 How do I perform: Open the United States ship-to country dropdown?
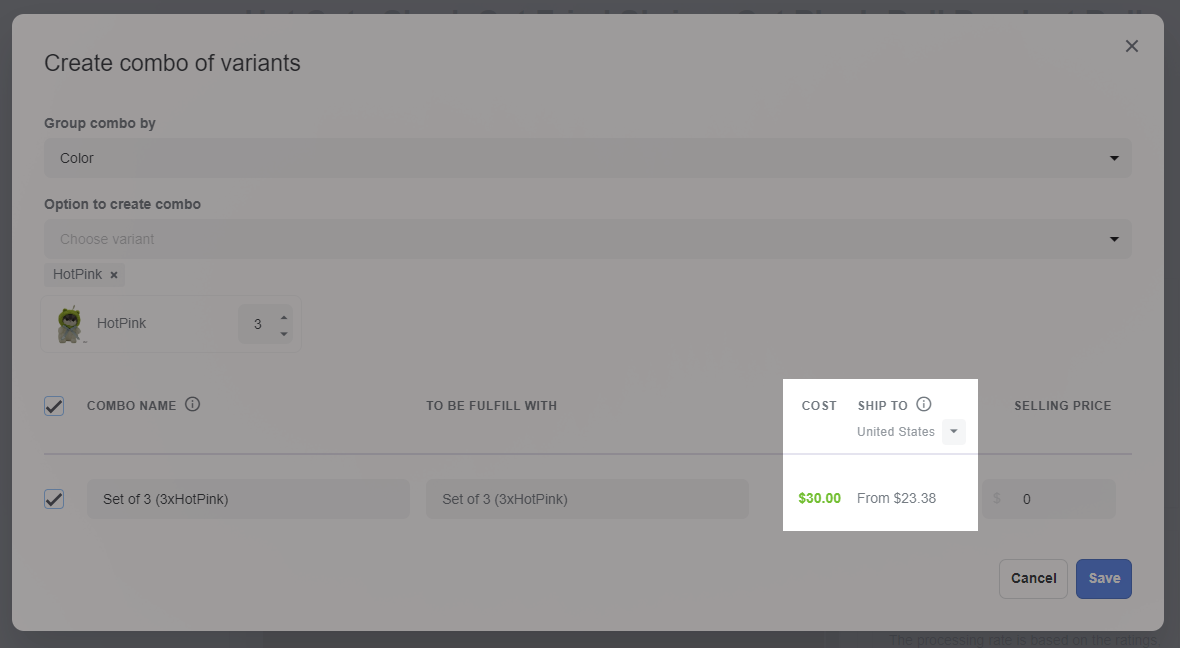953,431
